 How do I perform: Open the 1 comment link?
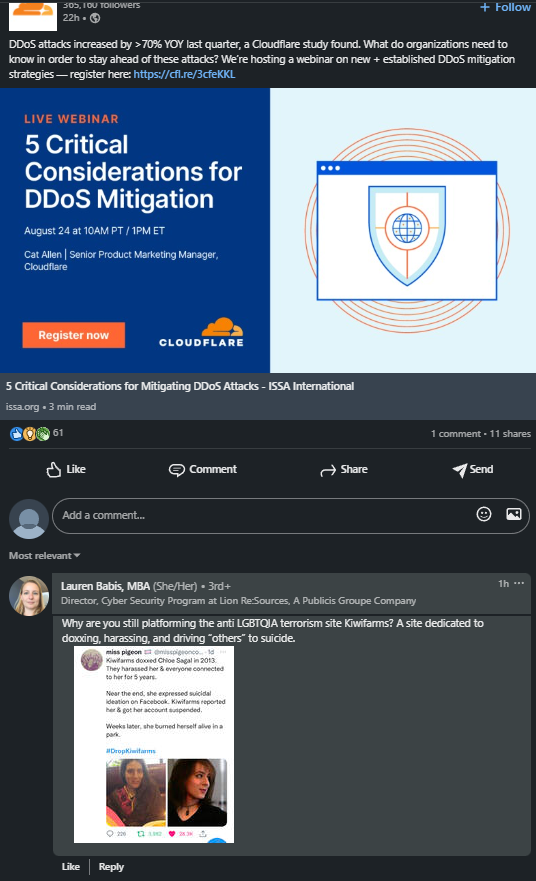click(x=456, y=434)
